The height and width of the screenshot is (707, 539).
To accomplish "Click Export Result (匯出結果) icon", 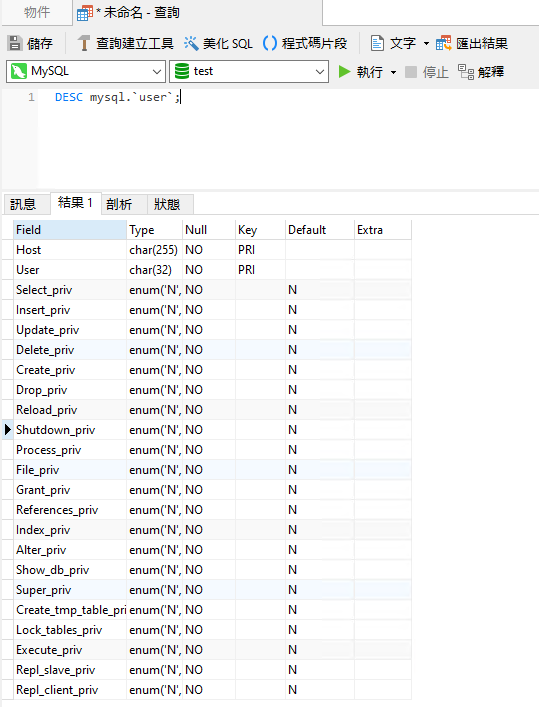I will (444, 43).
